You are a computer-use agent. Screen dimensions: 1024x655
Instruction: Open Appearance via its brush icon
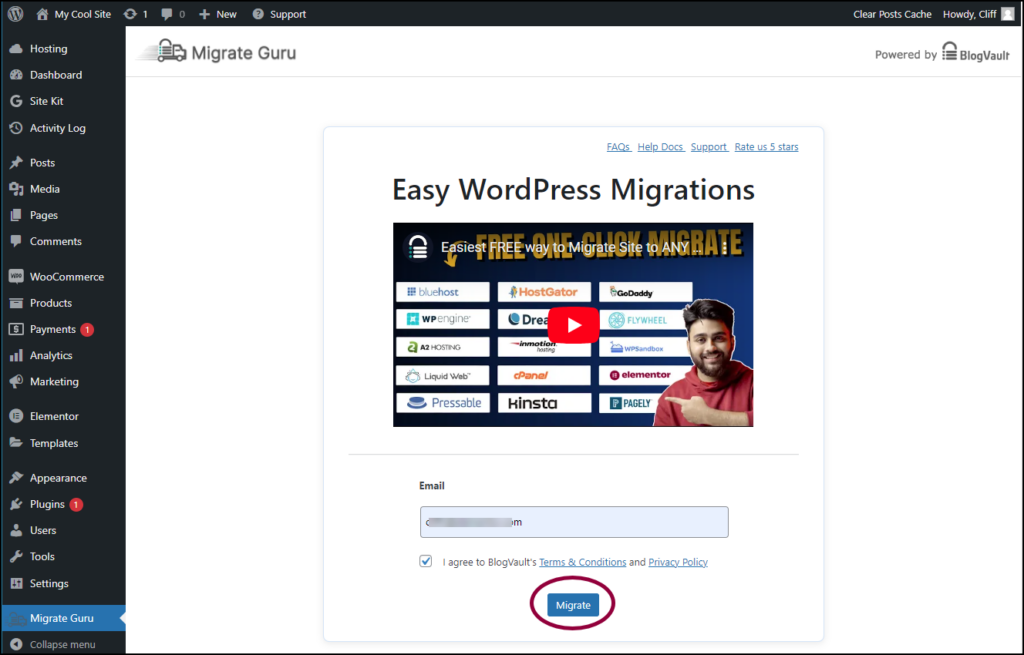coord(18,477)
